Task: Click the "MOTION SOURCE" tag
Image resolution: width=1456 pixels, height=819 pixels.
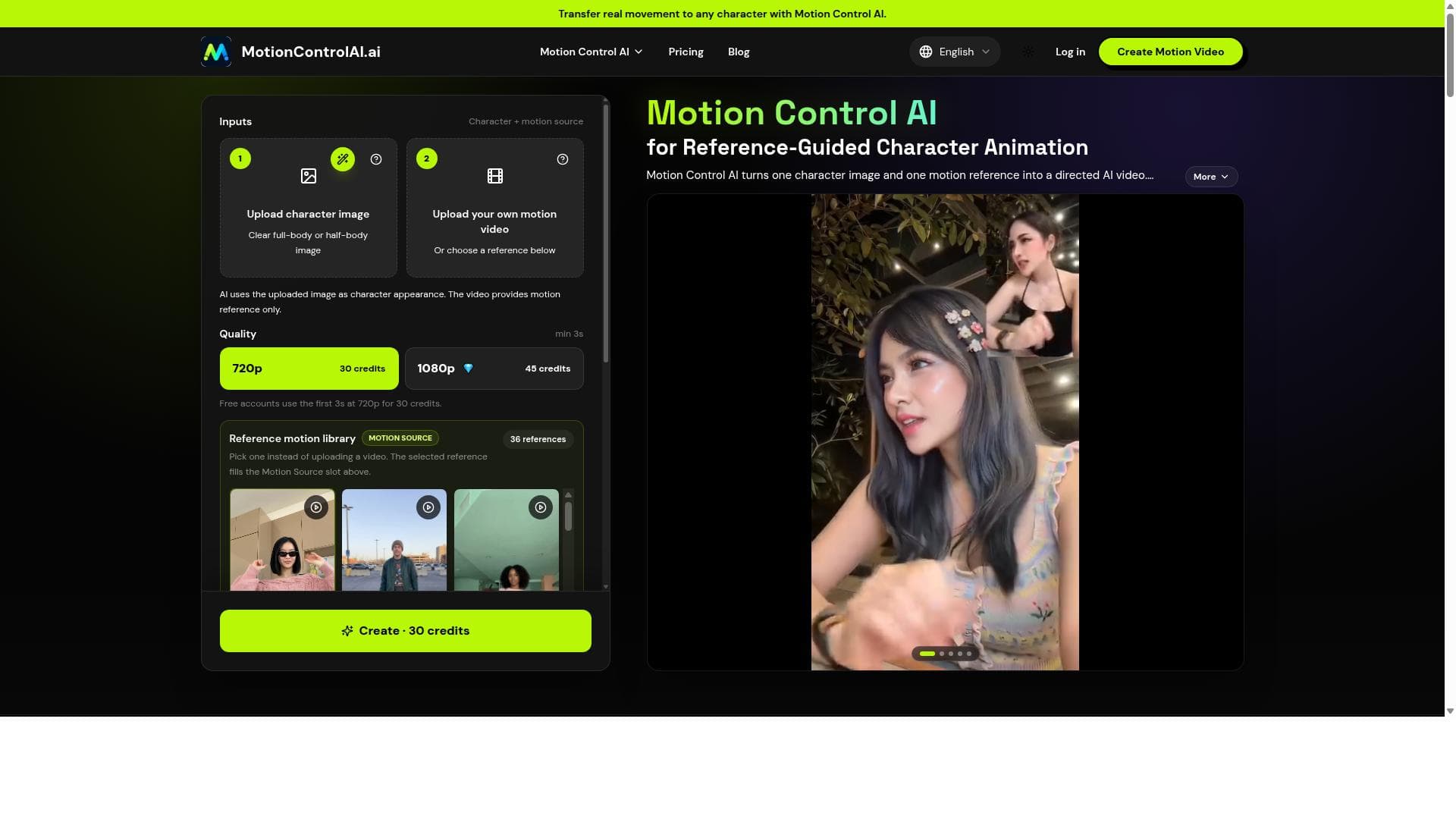Action: [x=400, y=438]
